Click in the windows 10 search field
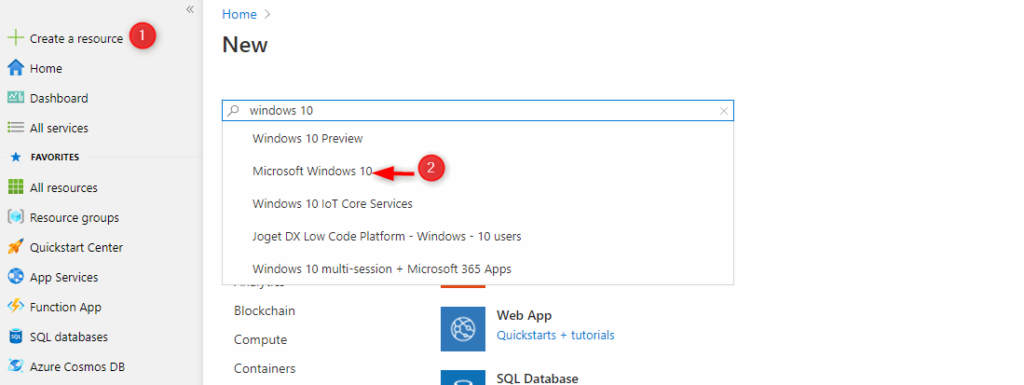Screen dimensions: 1024x385 [478, 111]
